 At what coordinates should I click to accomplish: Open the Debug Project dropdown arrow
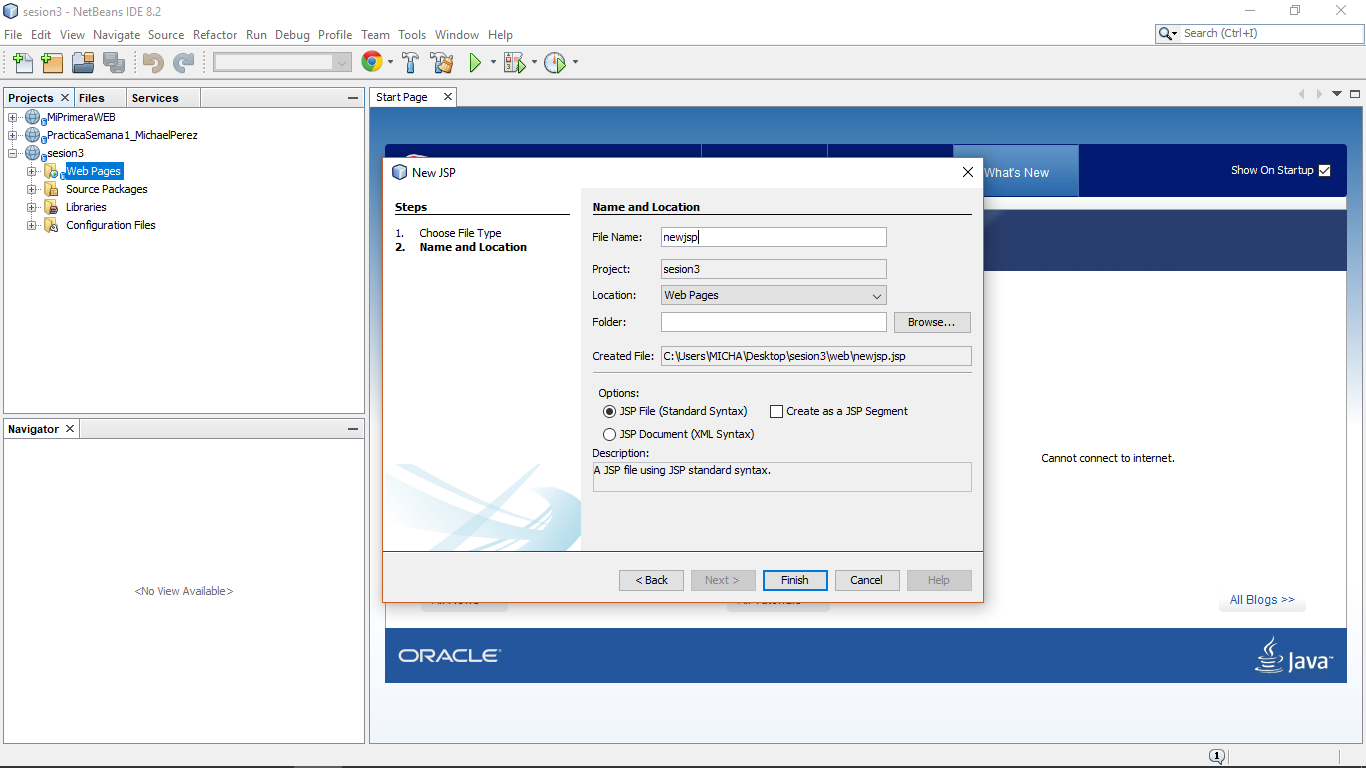(x=534, y=63)
